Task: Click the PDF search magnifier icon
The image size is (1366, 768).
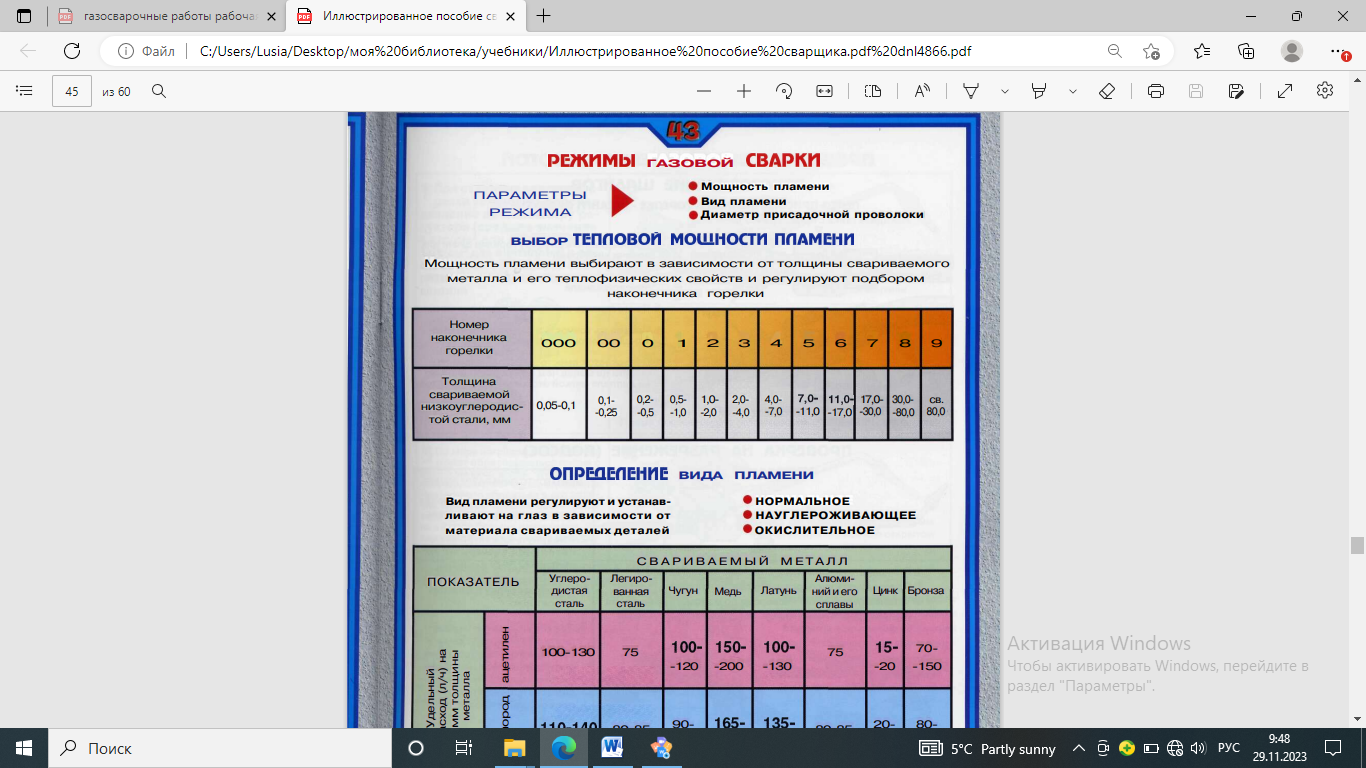Action: pyautogui.click(x=159, y=91)
